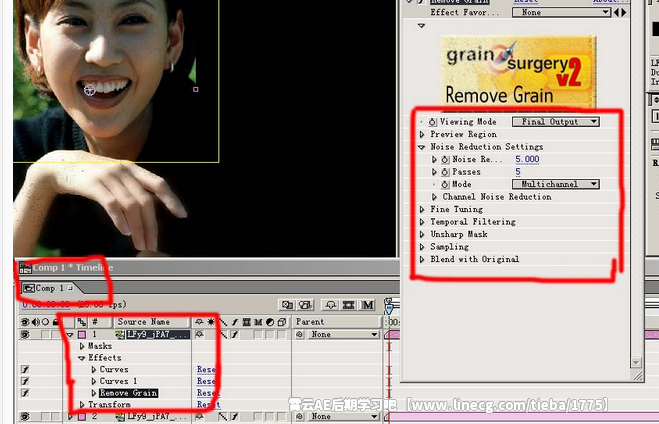Click Reset link for Transform
Viewport: 659px width, 424px height.
[x=208, y=405]
